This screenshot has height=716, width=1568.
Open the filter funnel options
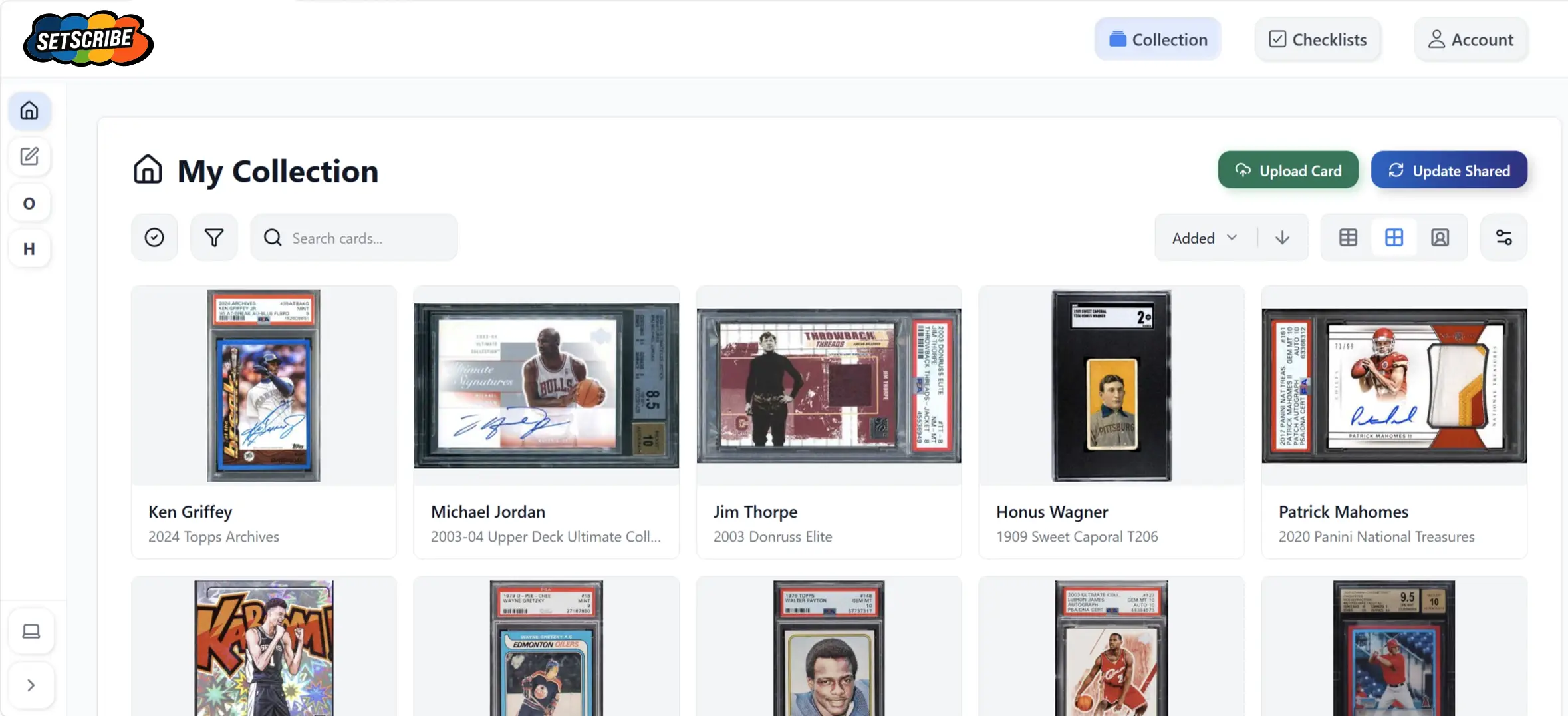214,238
